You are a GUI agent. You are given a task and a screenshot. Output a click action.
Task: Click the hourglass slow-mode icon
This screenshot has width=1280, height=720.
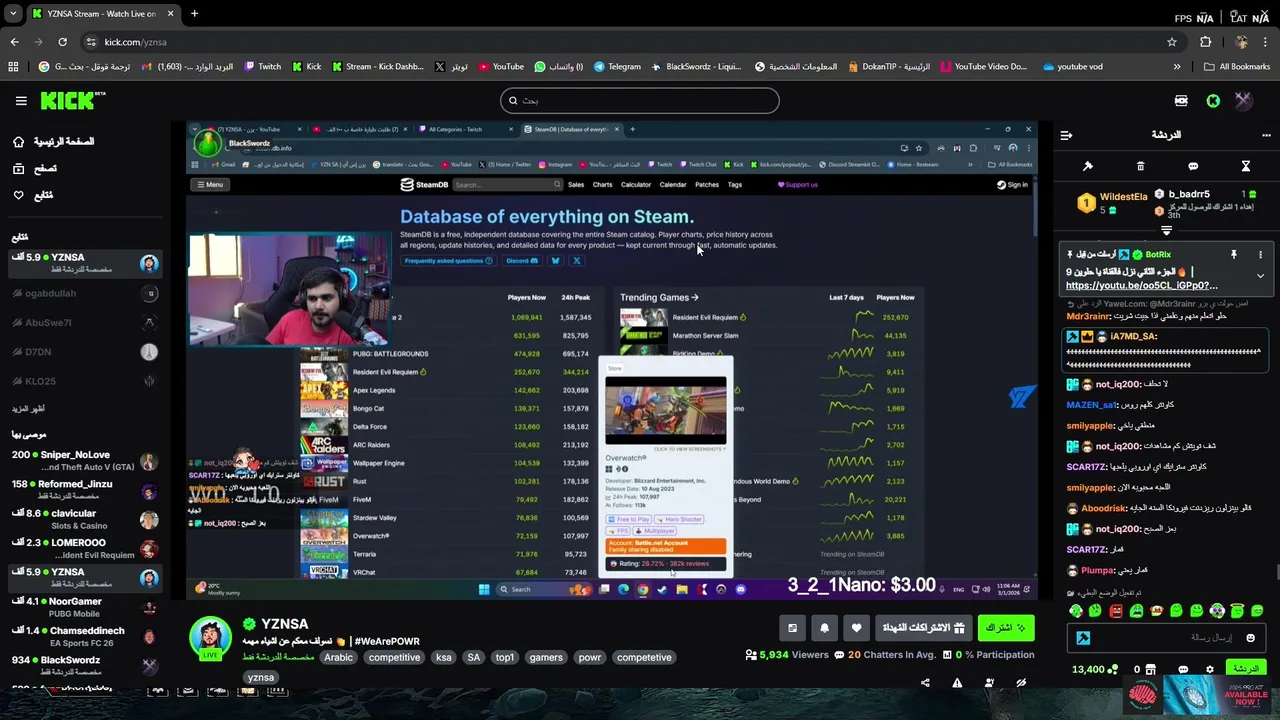[x=1246, y=166]
